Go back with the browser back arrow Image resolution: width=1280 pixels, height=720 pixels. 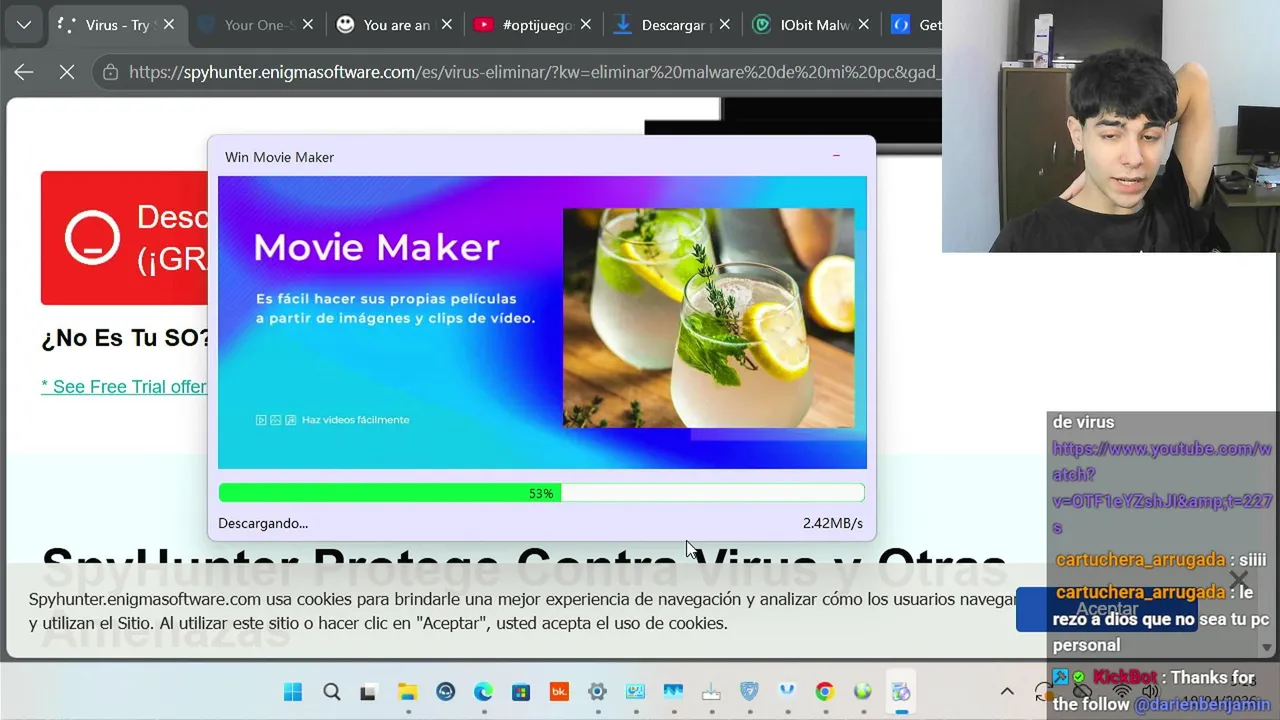point(24,72)
